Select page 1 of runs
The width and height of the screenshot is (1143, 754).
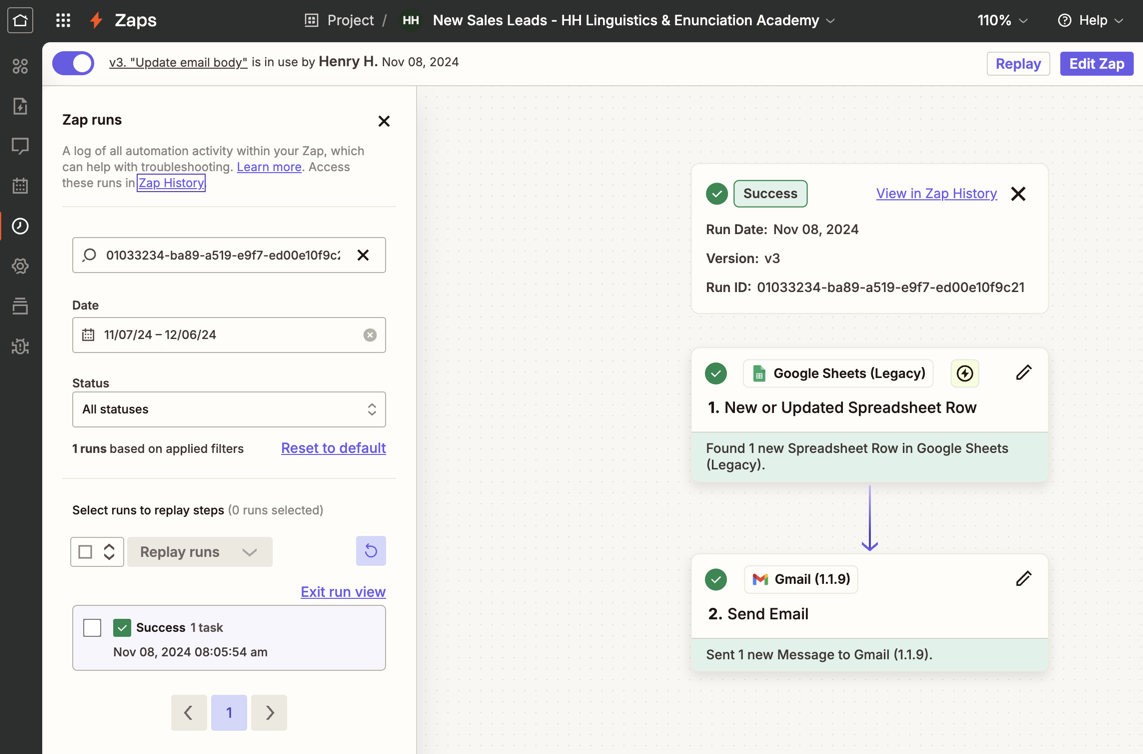point(229,712)
